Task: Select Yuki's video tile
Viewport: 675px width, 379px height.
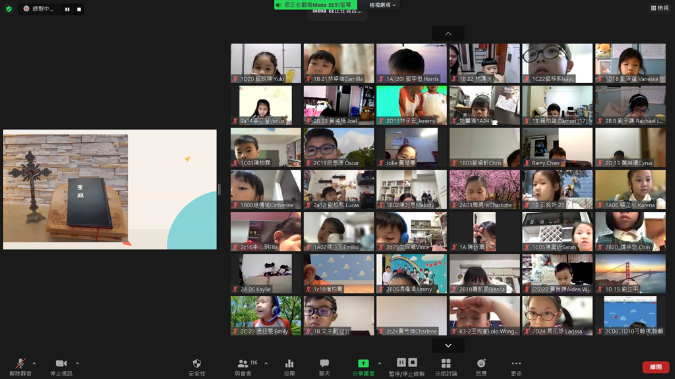Action: click(266, 63)
